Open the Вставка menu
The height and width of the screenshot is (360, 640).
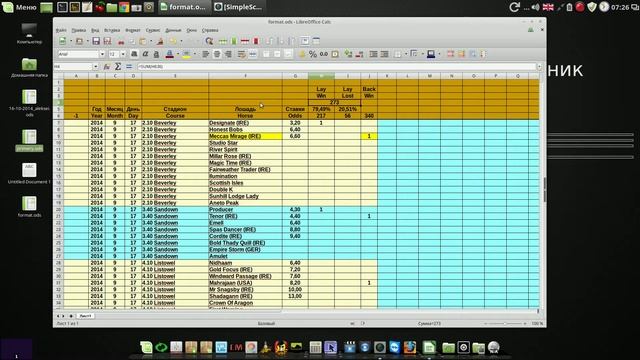click(112, 30)
